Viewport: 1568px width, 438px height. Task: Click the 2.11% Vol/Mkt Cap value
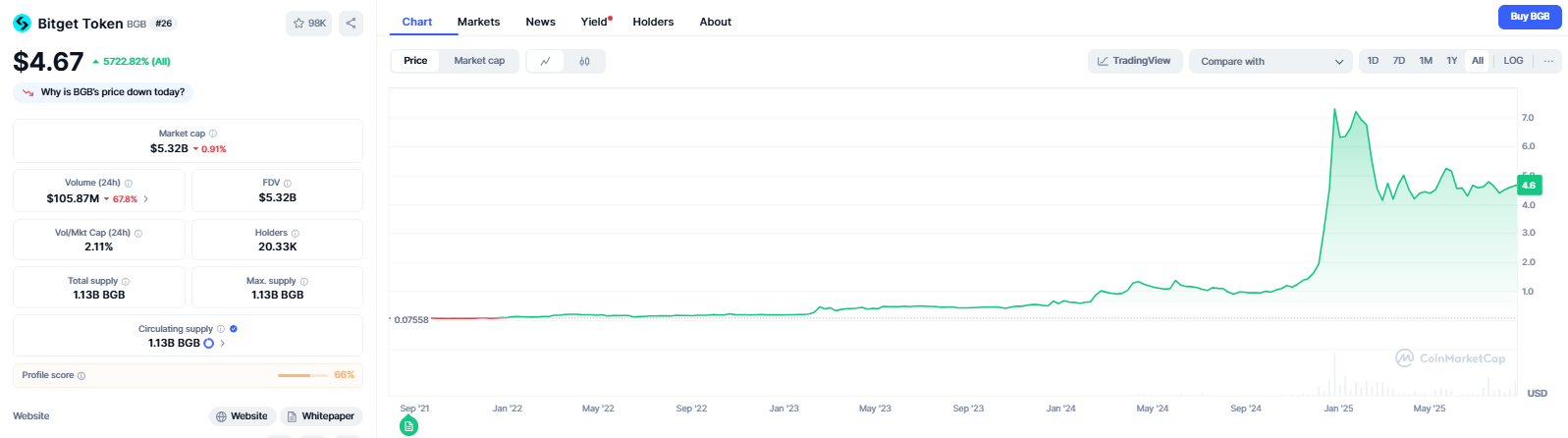(98, 247)
